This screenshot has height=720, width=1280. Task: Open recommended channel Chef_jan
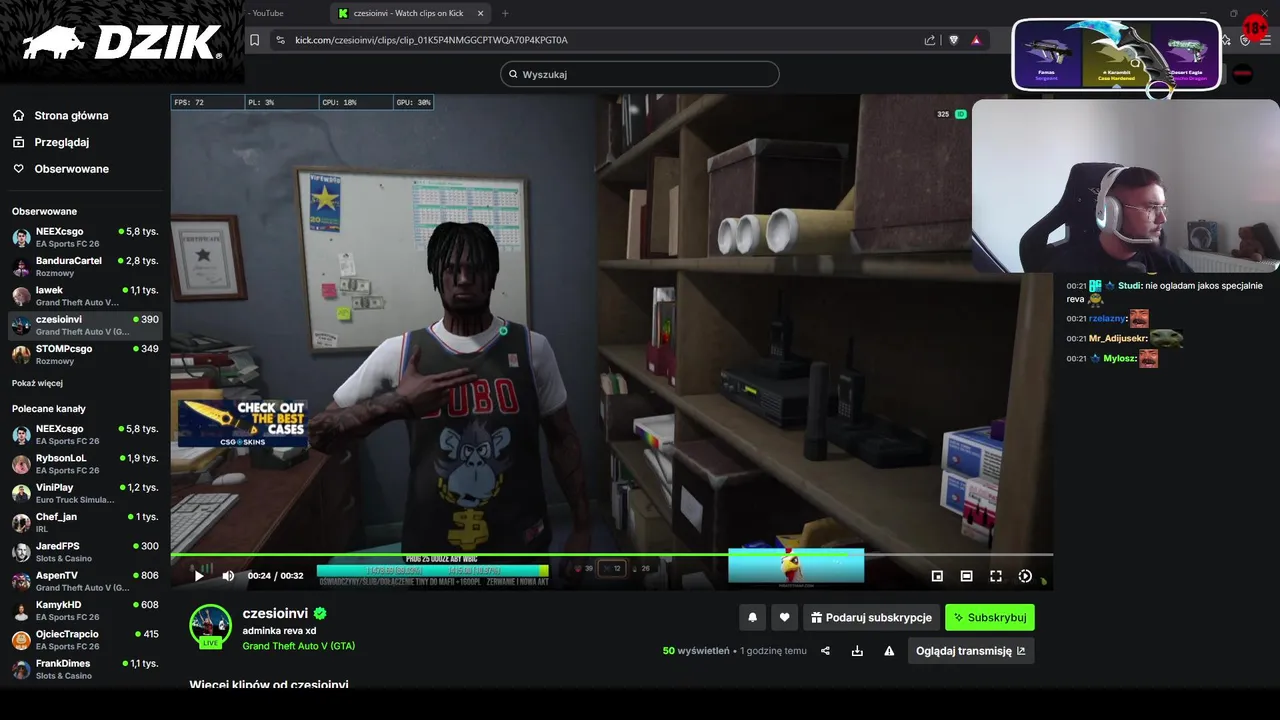(x=85, y=522)
